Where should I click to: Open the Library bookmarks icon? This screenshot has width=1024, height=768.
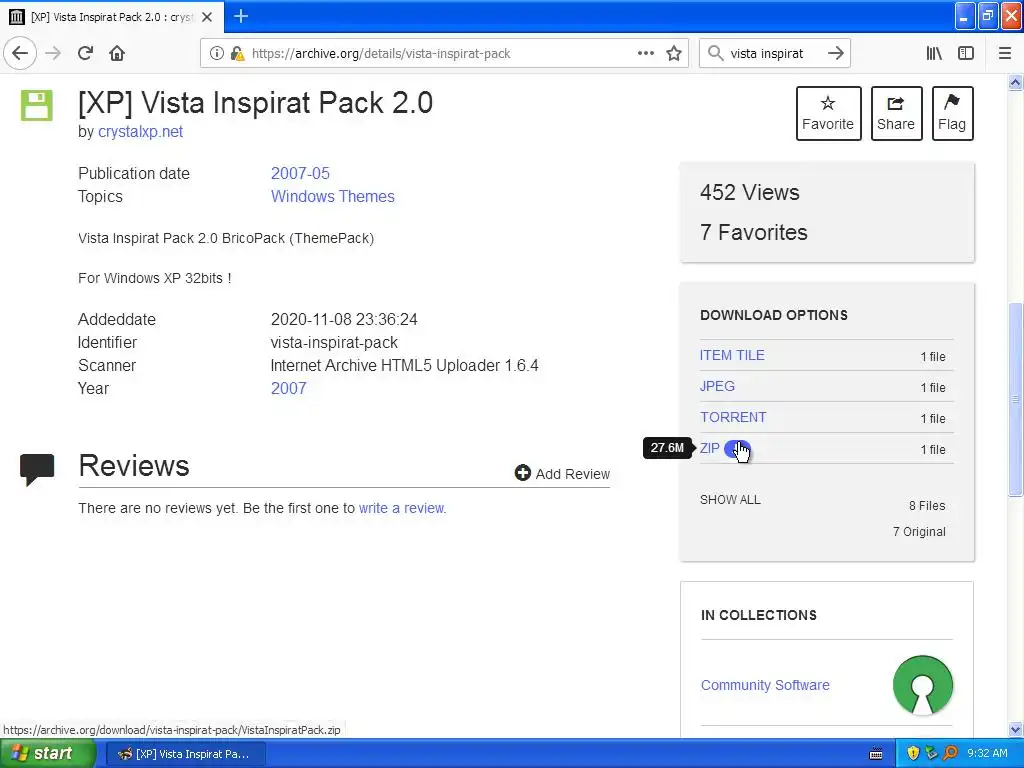point(934,54)
